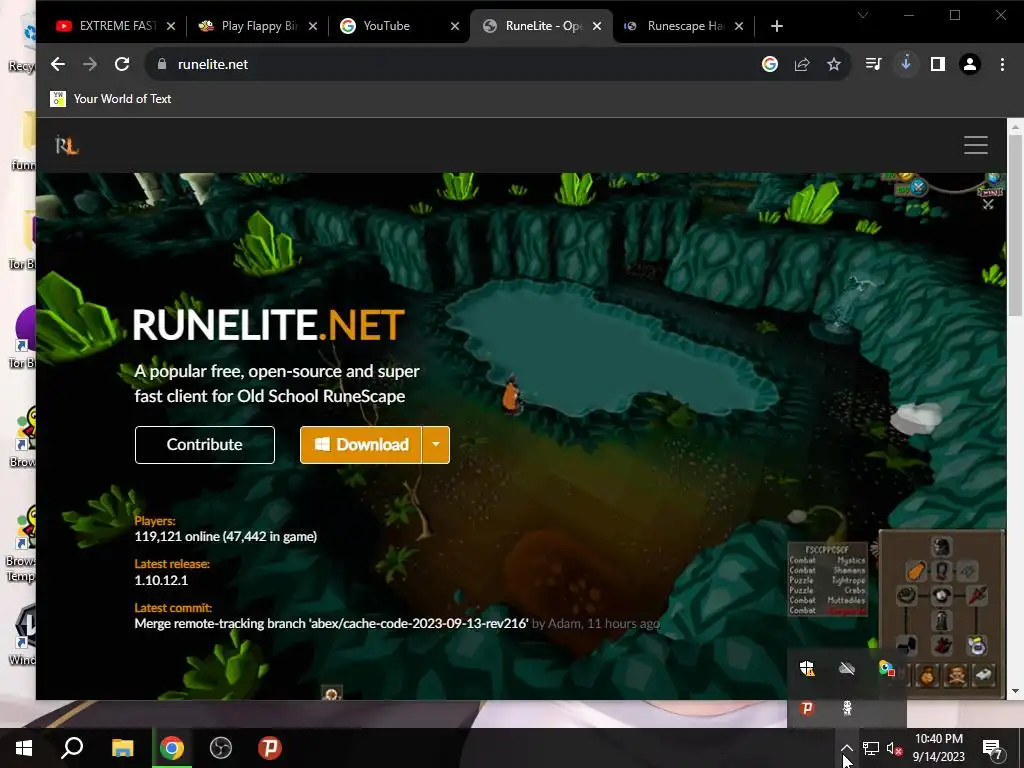Go back to the previous page

click(57, 64)
